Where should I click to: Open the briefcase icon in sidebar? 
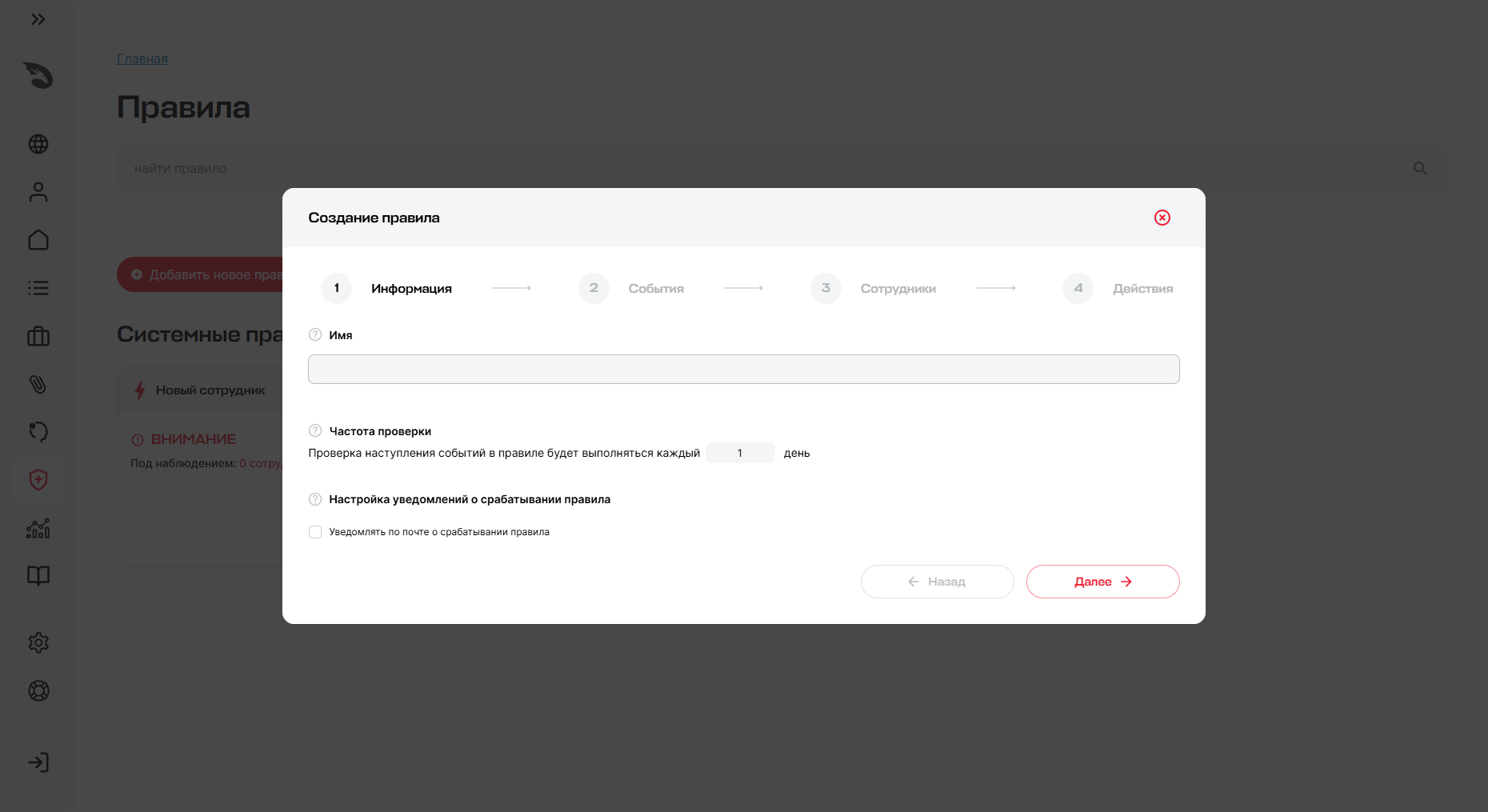38,336
